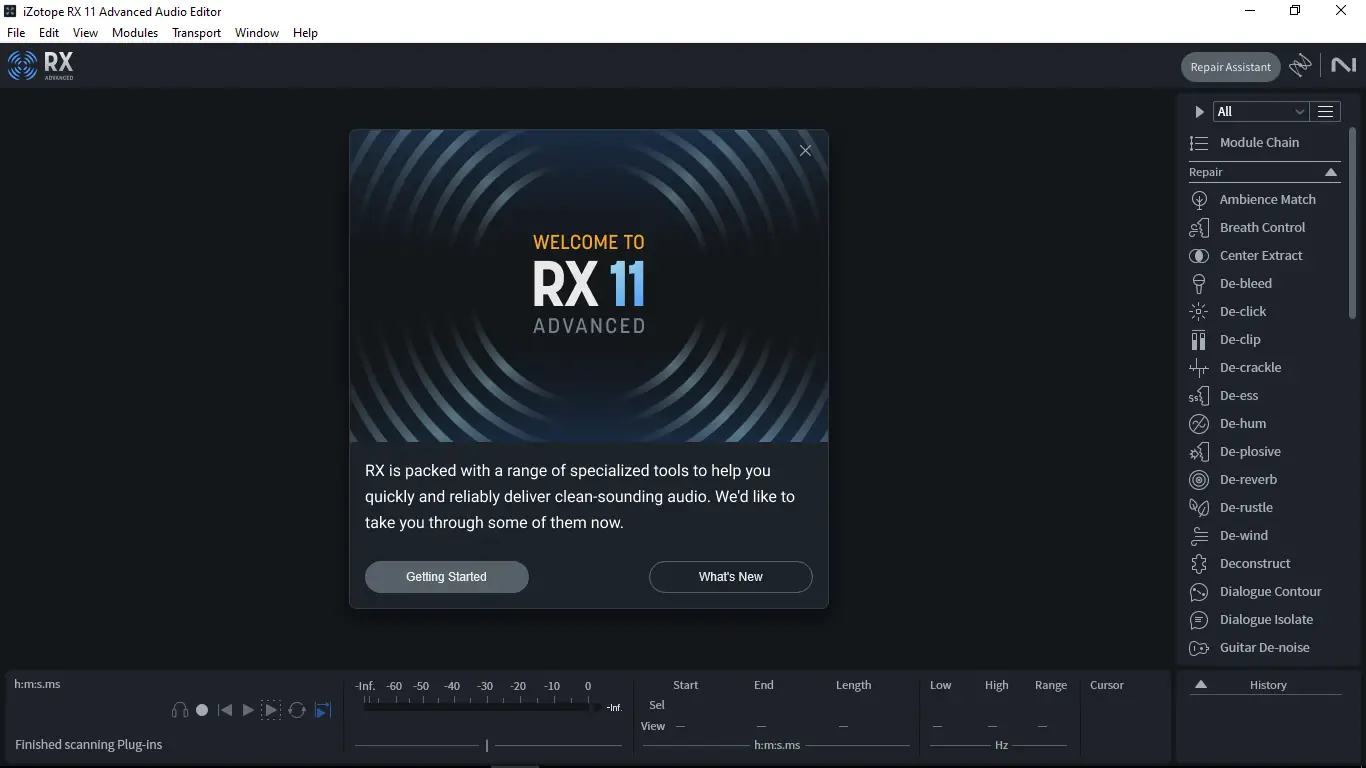The width and height of the screenshot is (1366, 768).
Task: Open the De-bleed module
Action: tap(1264, 283)
